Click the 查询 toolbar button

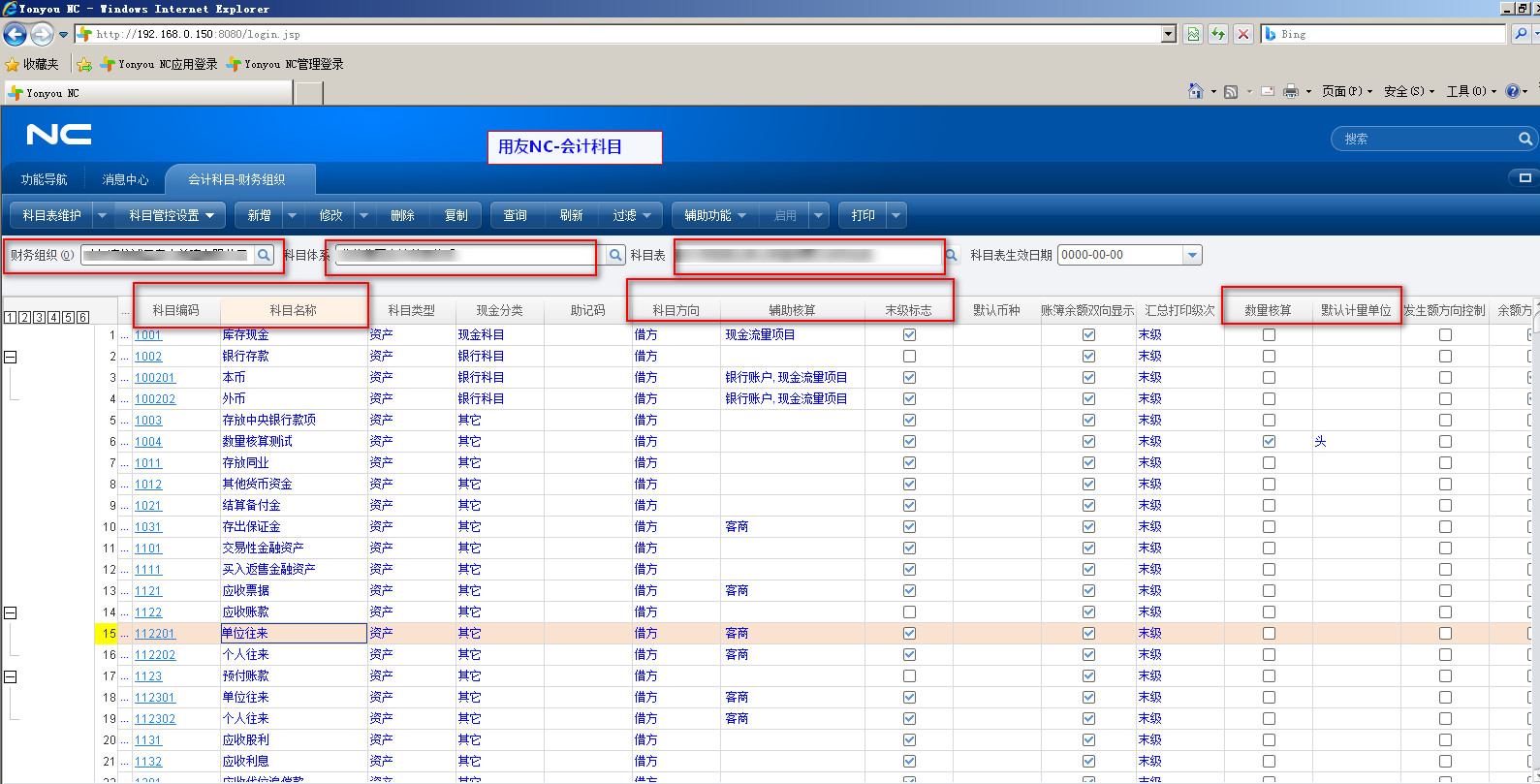pos(515,215)
